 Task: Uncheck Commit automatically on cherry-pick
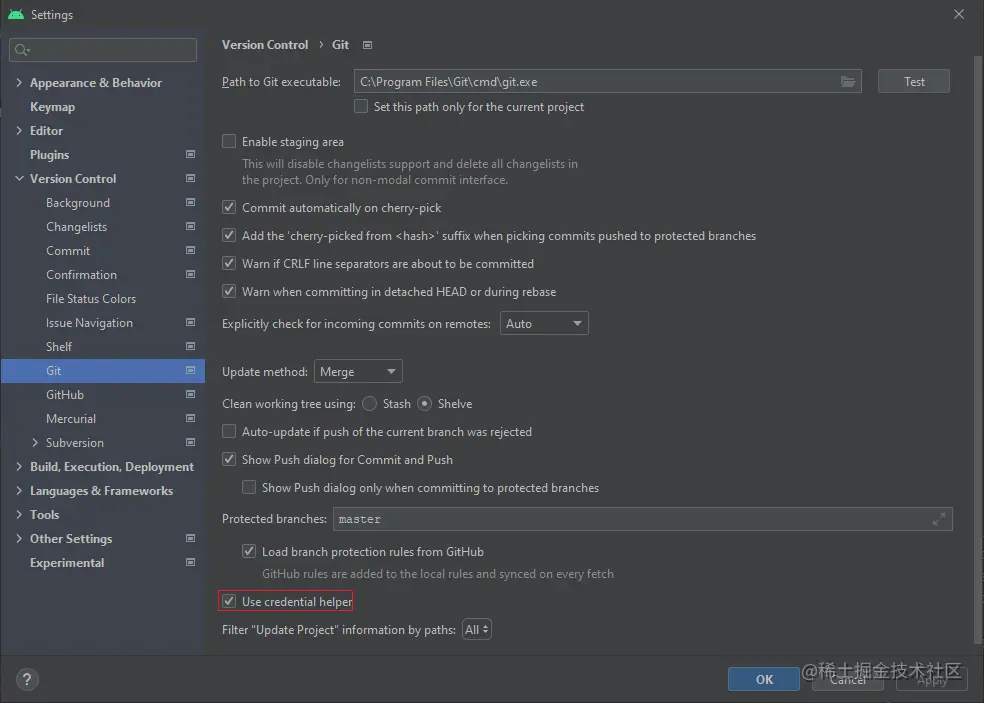click(229, 207)
